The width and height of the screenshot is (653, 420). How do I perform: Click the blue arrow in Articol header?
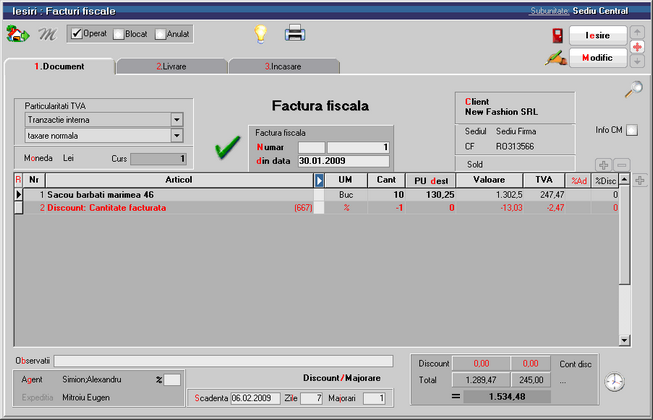(x=319, y=180)
